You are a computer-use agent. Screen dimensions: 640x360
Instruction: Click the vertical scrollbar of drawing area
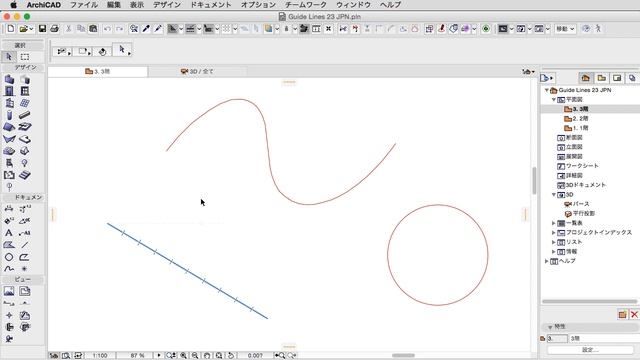534,180
